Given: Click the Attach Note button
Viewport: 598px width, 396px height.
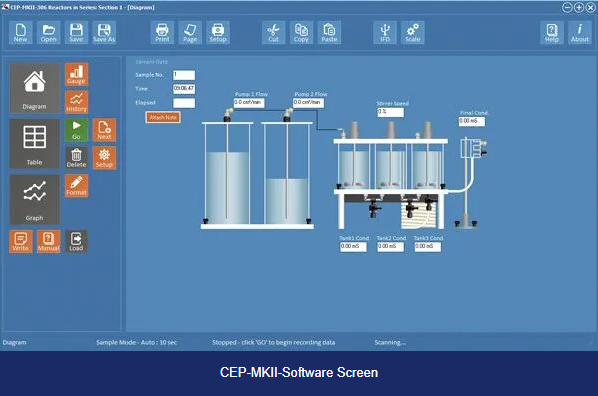Looking at the screenshot, I should tap(163, 117).
